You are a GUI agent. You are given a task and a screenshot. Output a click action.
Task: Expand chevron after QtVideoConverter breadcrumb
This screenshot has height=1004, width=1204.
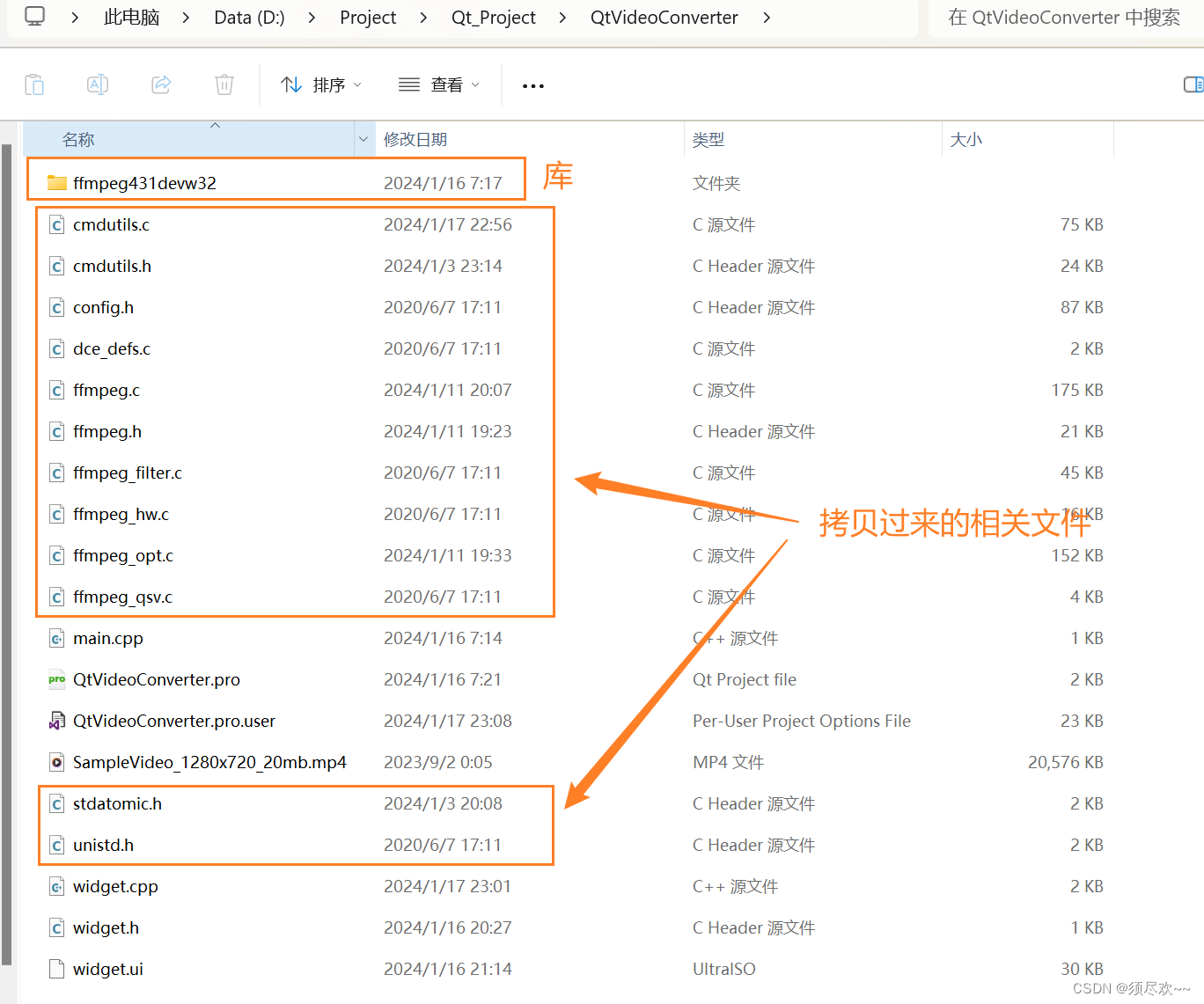(x=767, y=18)
